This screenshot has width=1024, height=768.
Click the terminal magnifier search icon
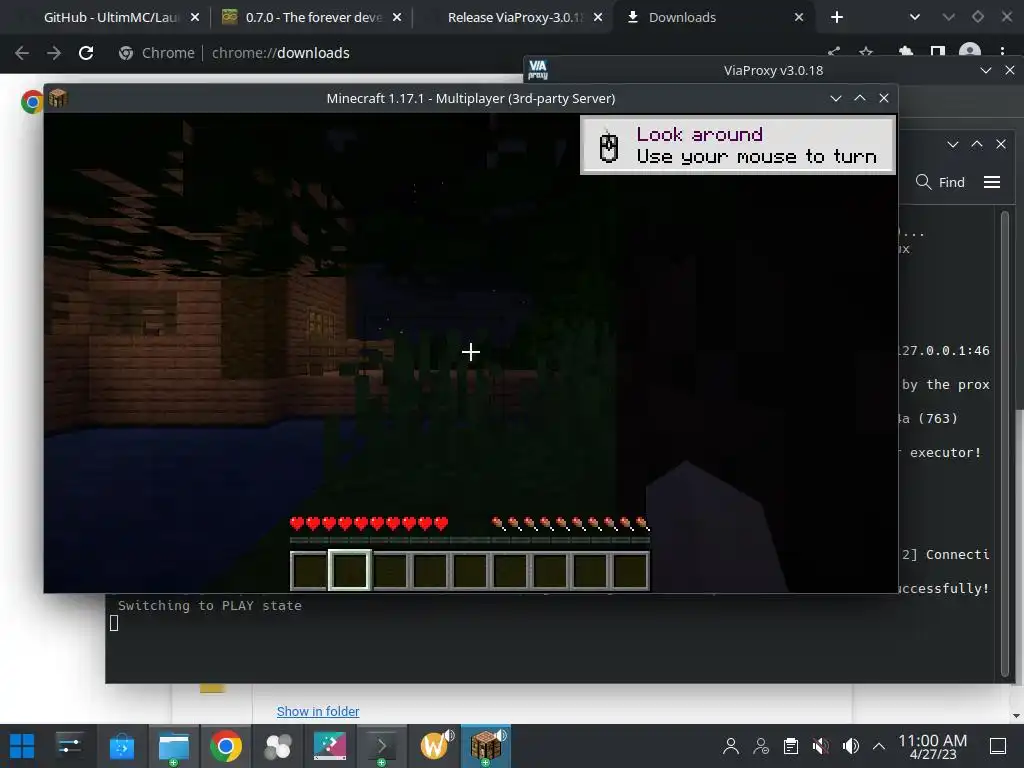(923, 182)
